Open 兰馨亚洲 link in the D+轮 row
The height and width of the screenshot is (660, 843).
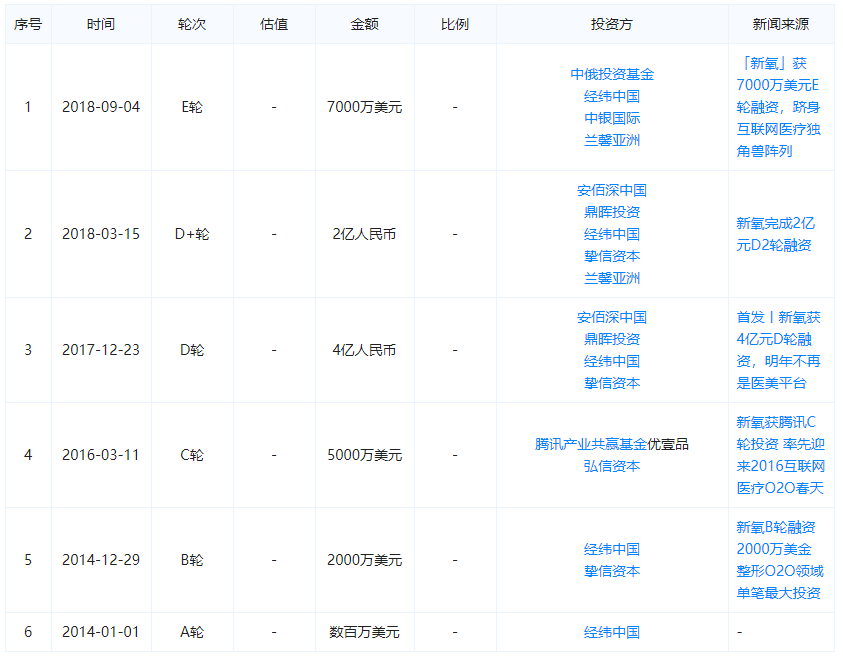coord(612,278)
